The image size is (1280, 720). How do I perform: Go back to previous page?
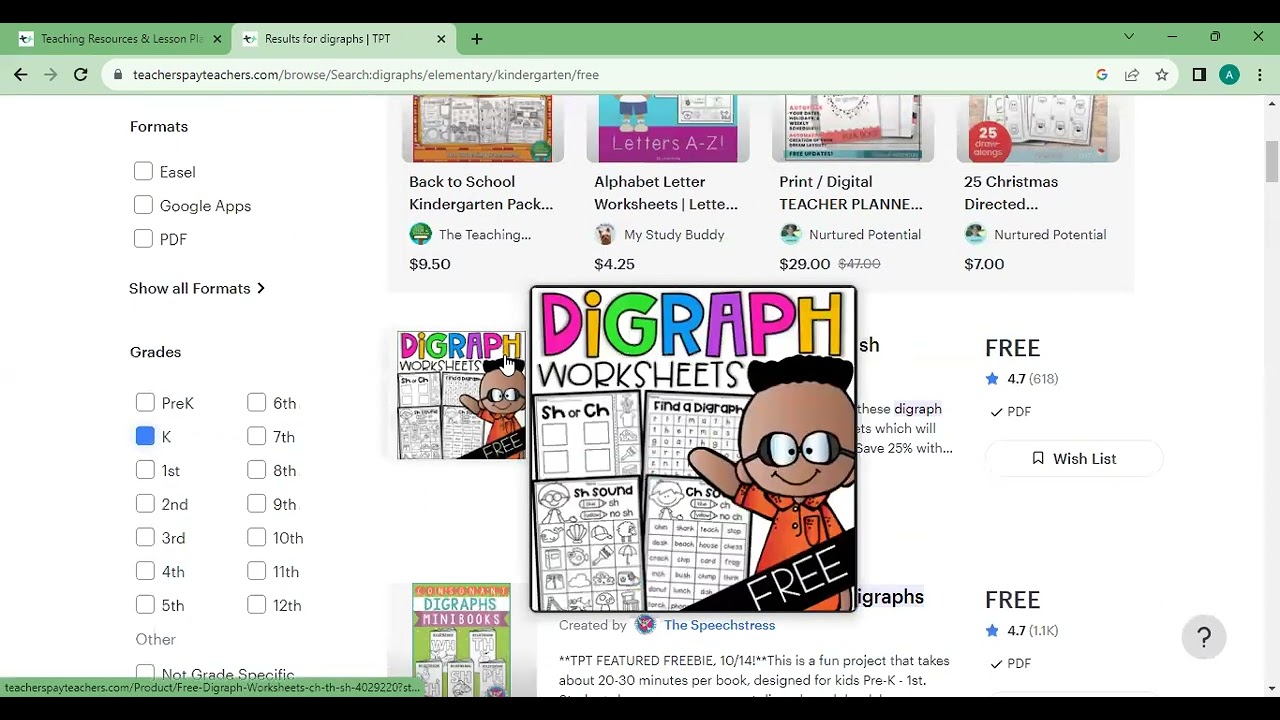20,75
